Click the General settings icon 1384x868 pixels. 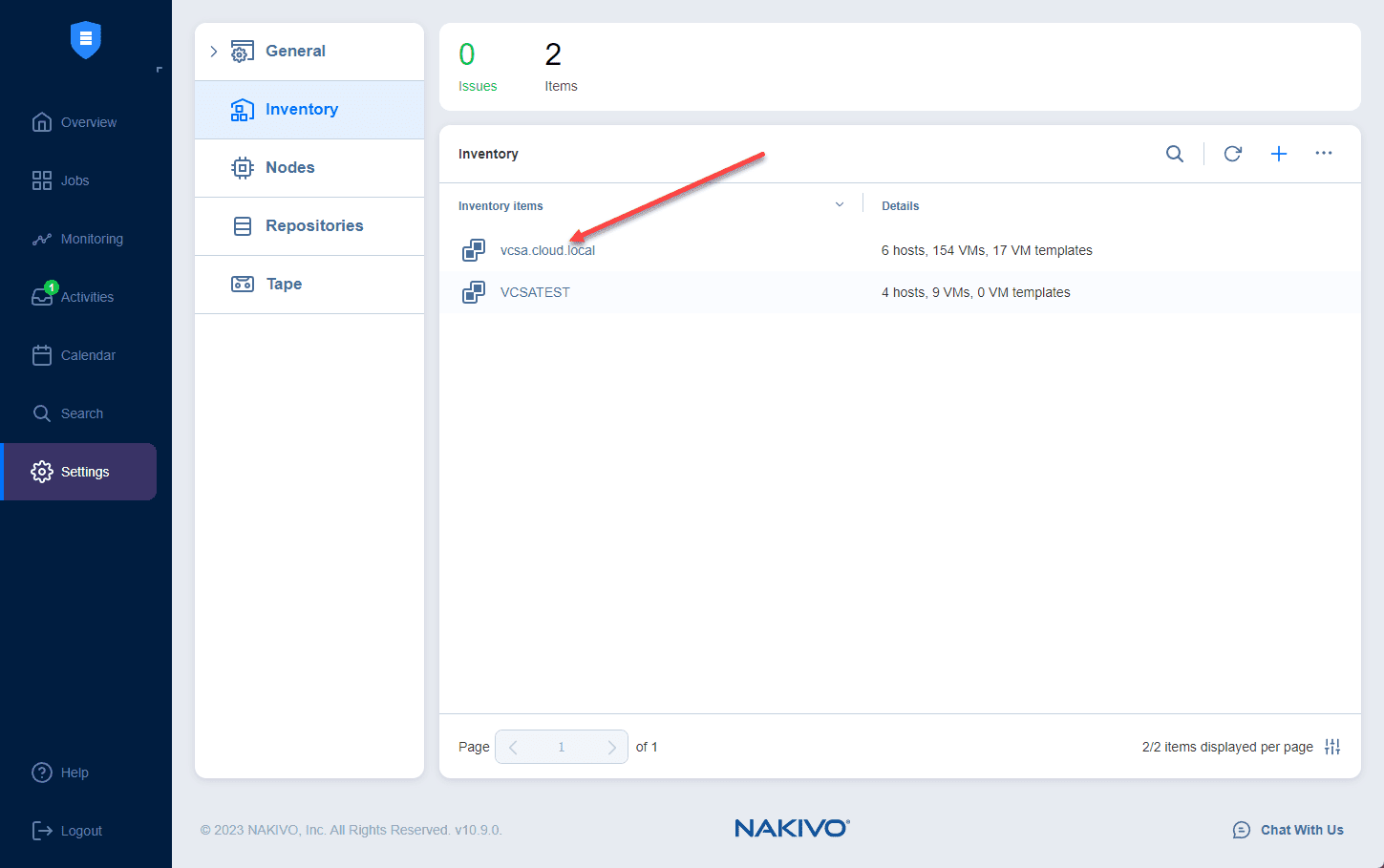click(243, 52)
